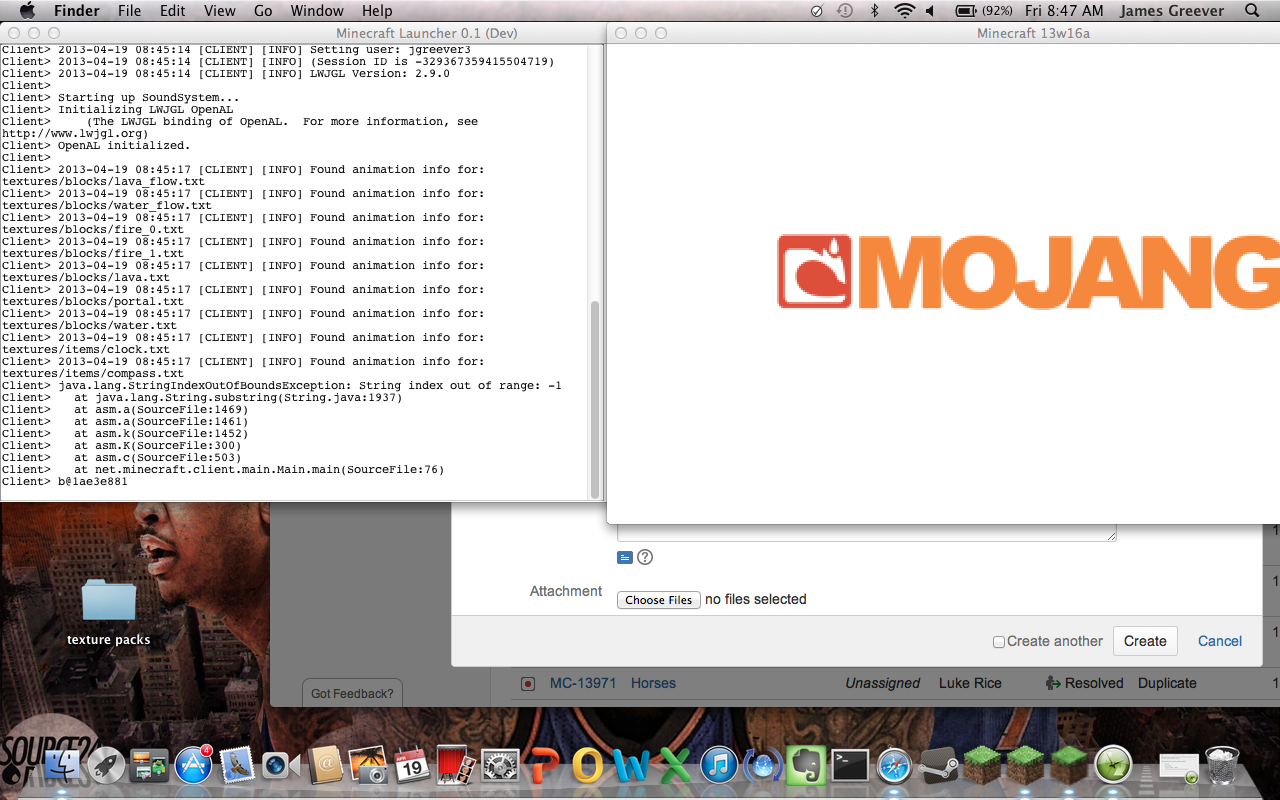Open Finder from the dock
Screen dimensions: 1280x800
click(x=63, y=765)
